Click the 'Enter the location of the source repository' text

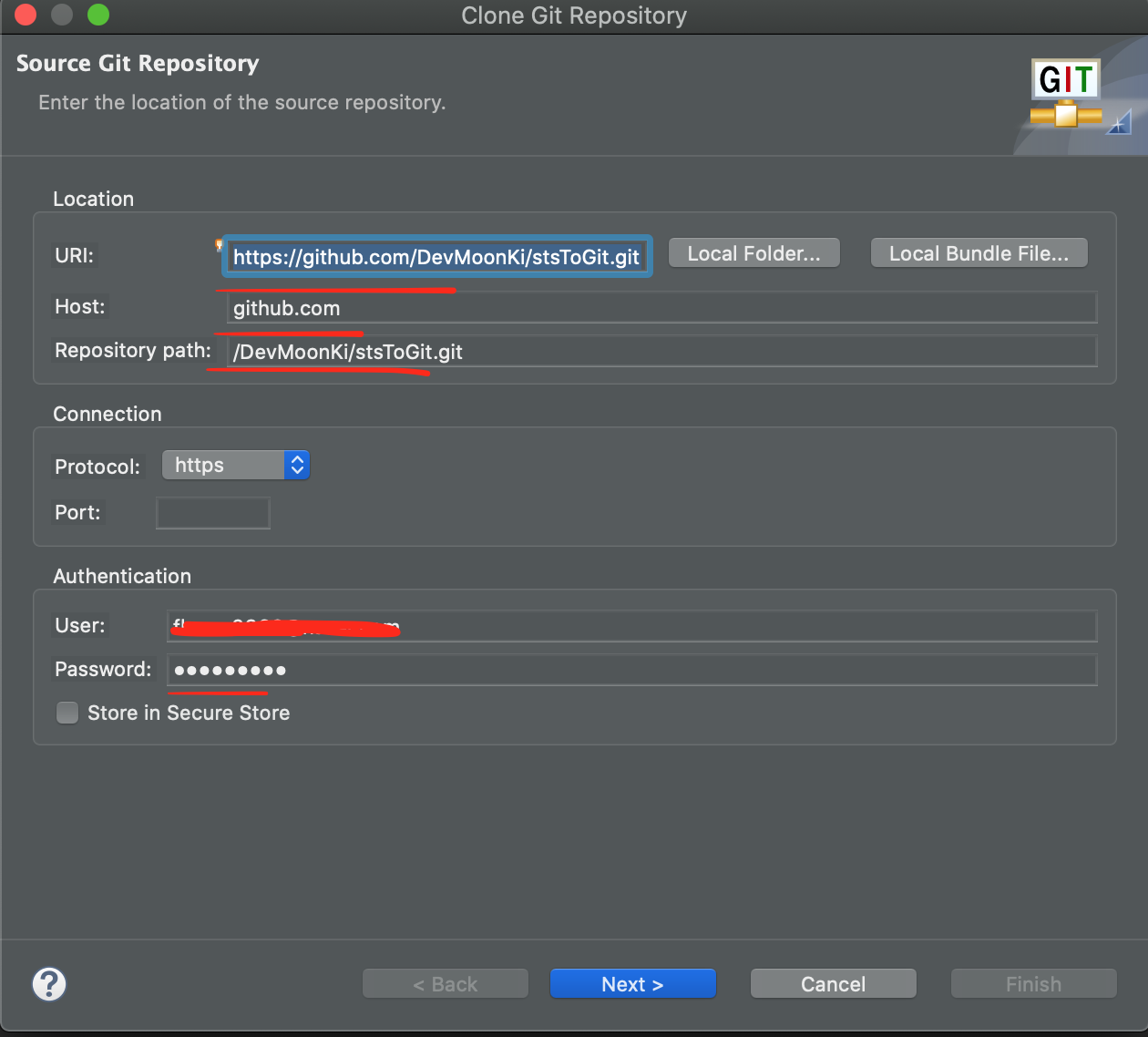pyautogui.click(x=242, y=102)
